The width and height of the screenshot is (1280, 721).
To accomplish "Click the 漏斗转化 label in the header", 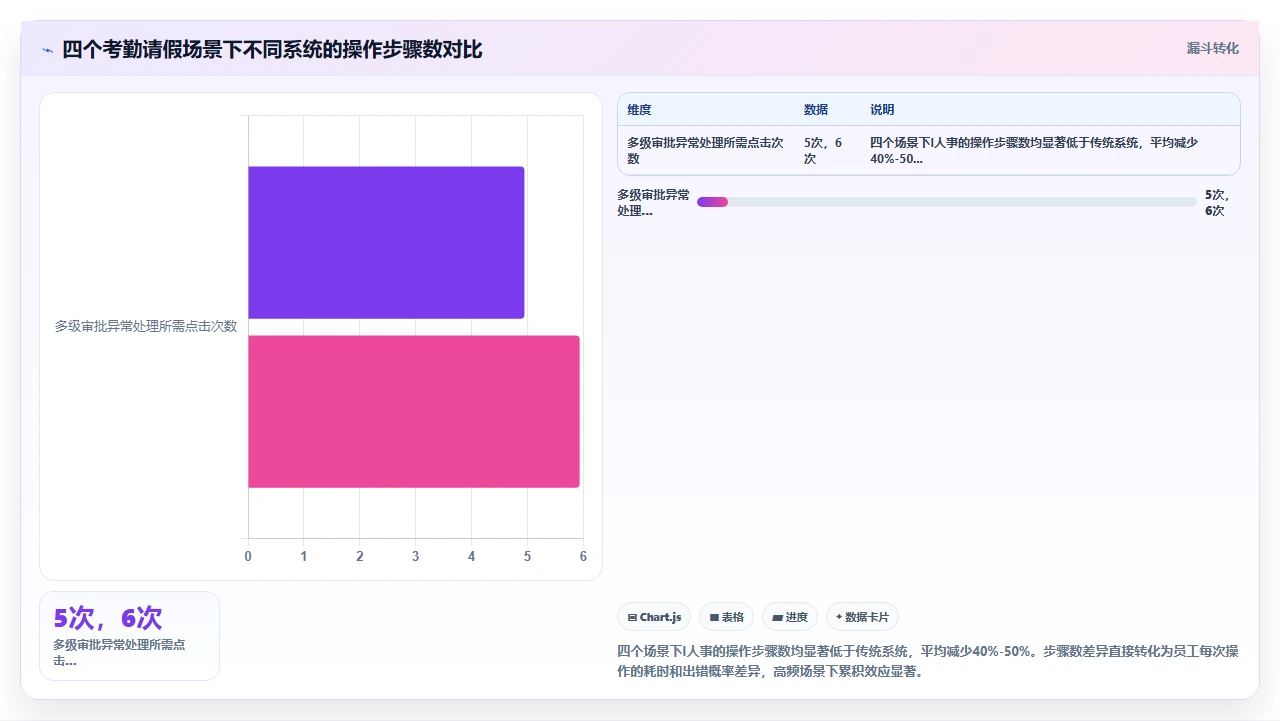I will click(x=1212, y=48).
